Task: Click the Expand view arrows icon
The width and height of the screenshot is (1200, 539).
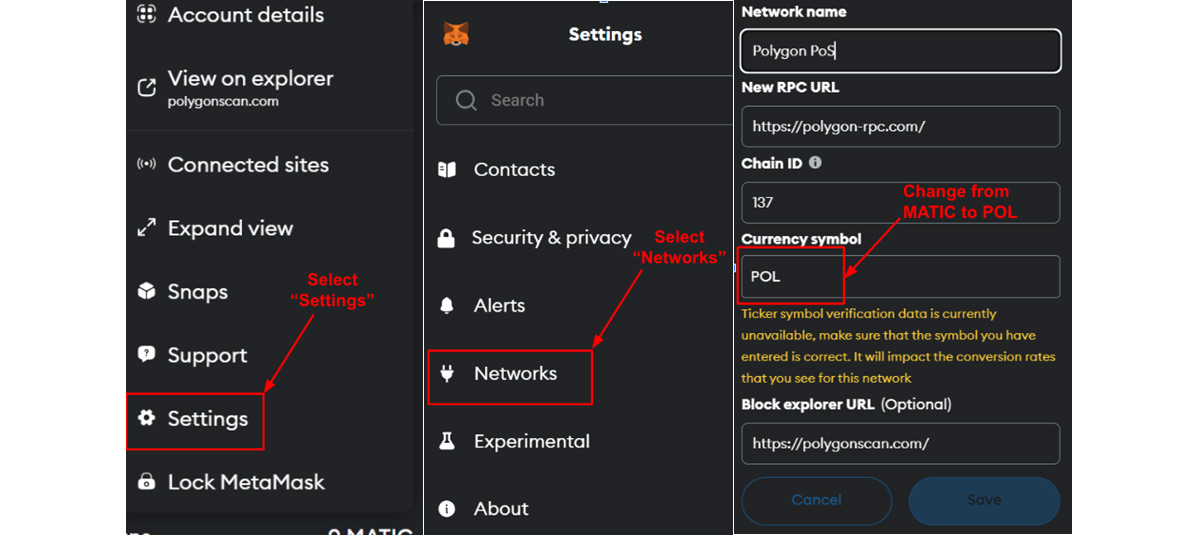Action: click(x=147, y=228)
